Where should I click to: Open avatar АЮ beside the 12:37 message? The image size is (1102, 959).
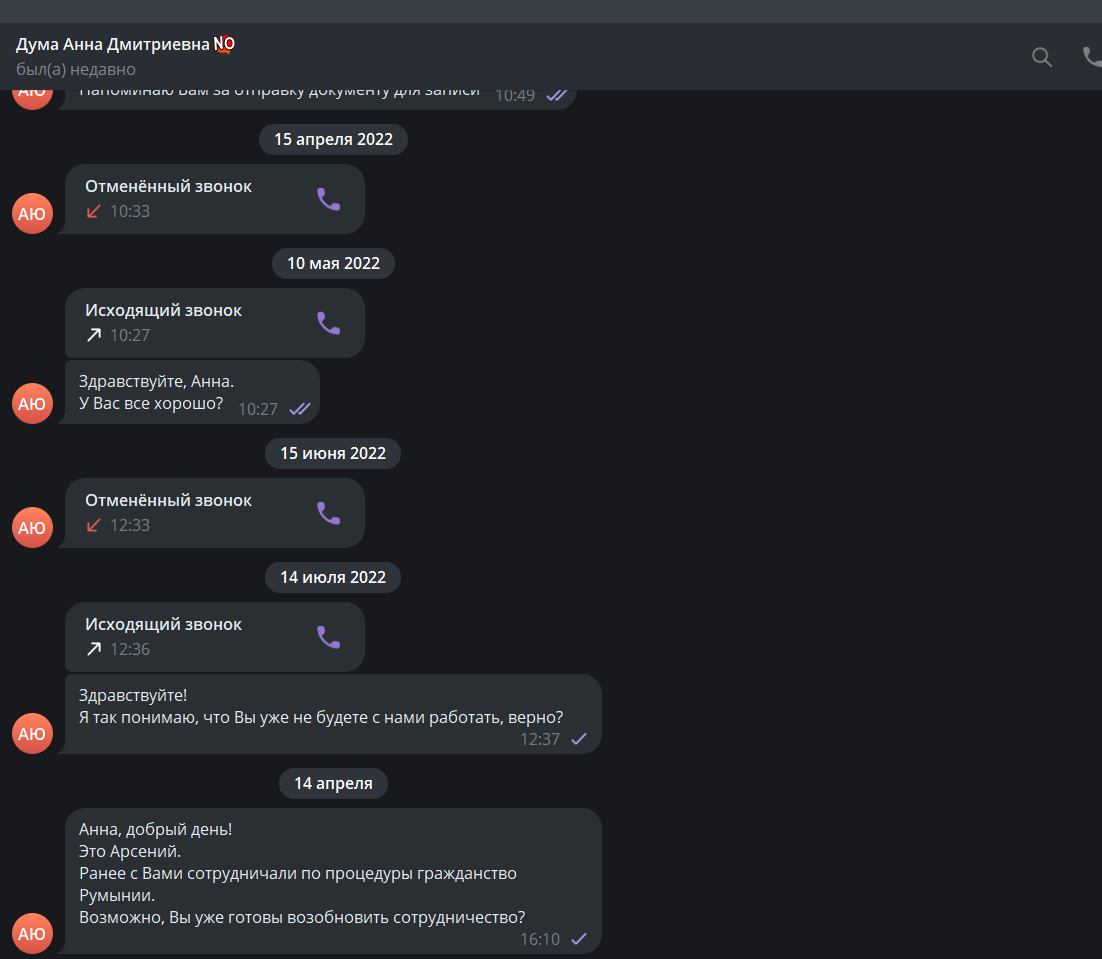32,733
